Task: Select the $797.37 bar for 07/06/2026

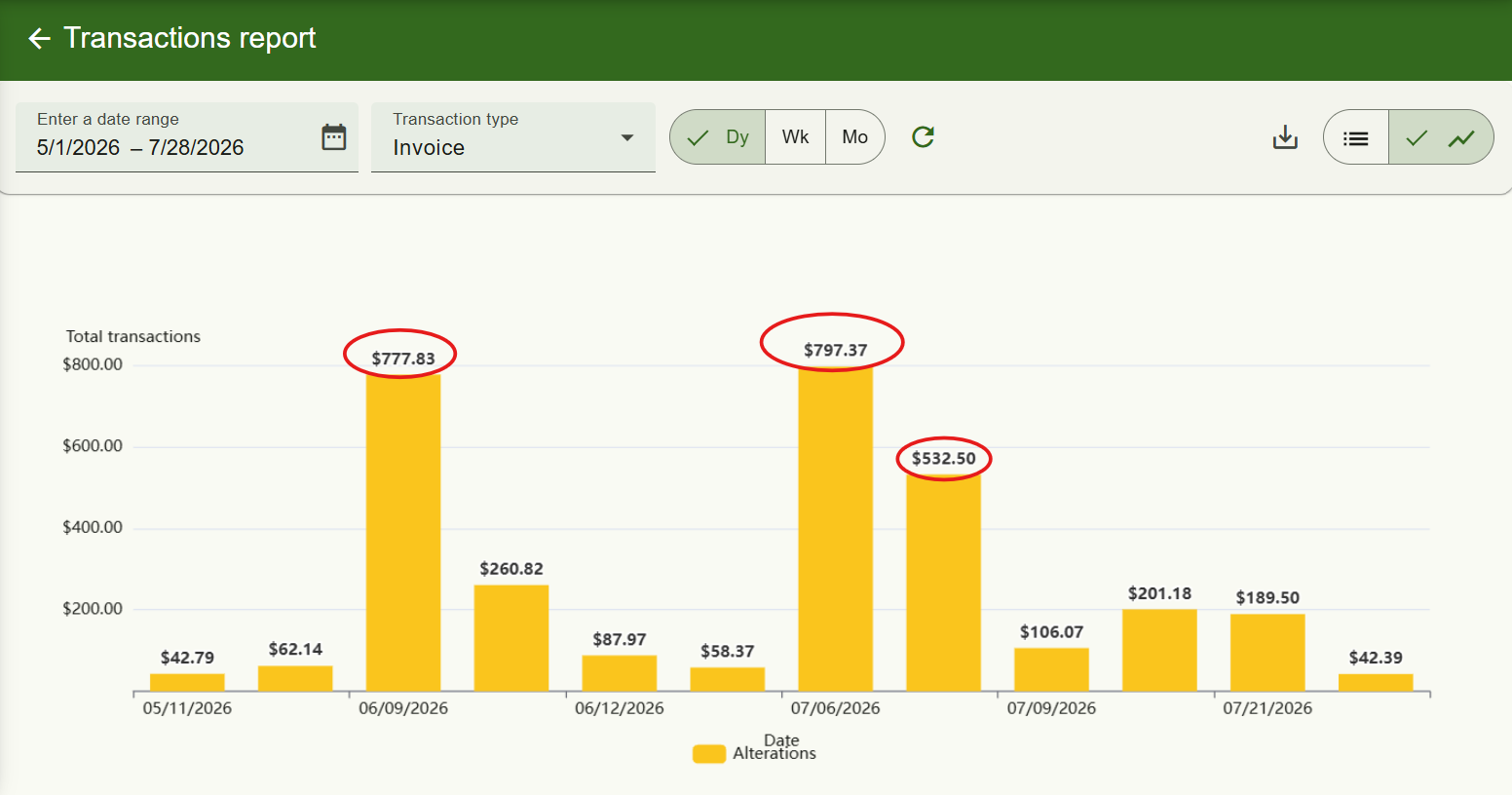Action: pyautogui.click(x=835, y=529)
